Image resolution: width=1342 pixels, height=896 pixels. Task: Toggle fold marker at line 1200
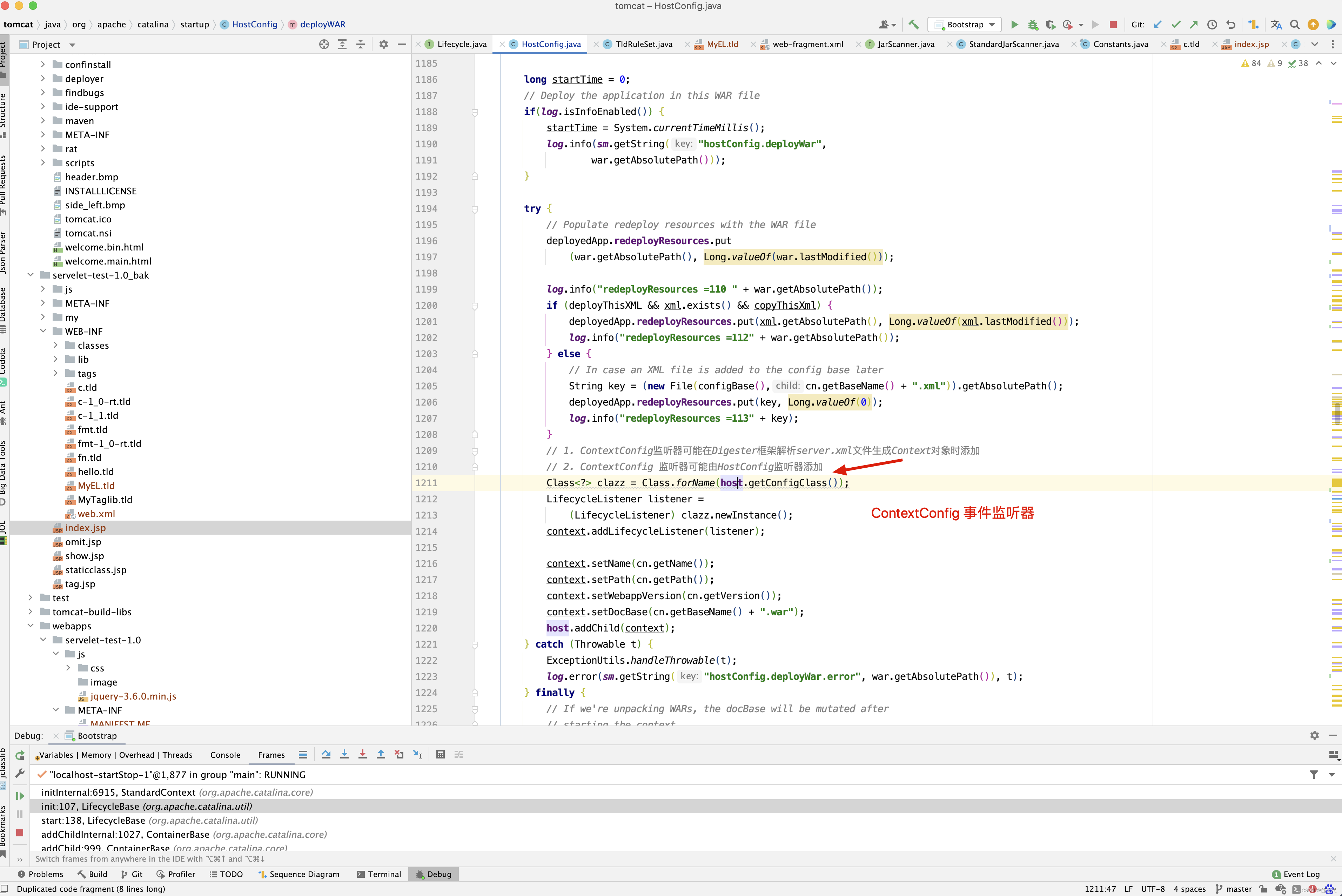coord(475,306)
